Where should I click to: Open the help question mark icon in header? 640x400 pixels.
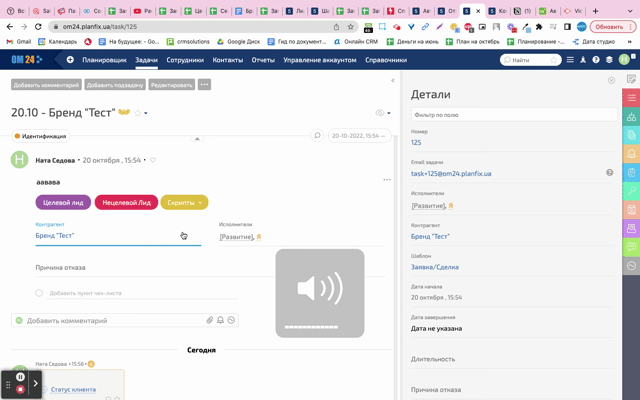(x=596, y=60)
